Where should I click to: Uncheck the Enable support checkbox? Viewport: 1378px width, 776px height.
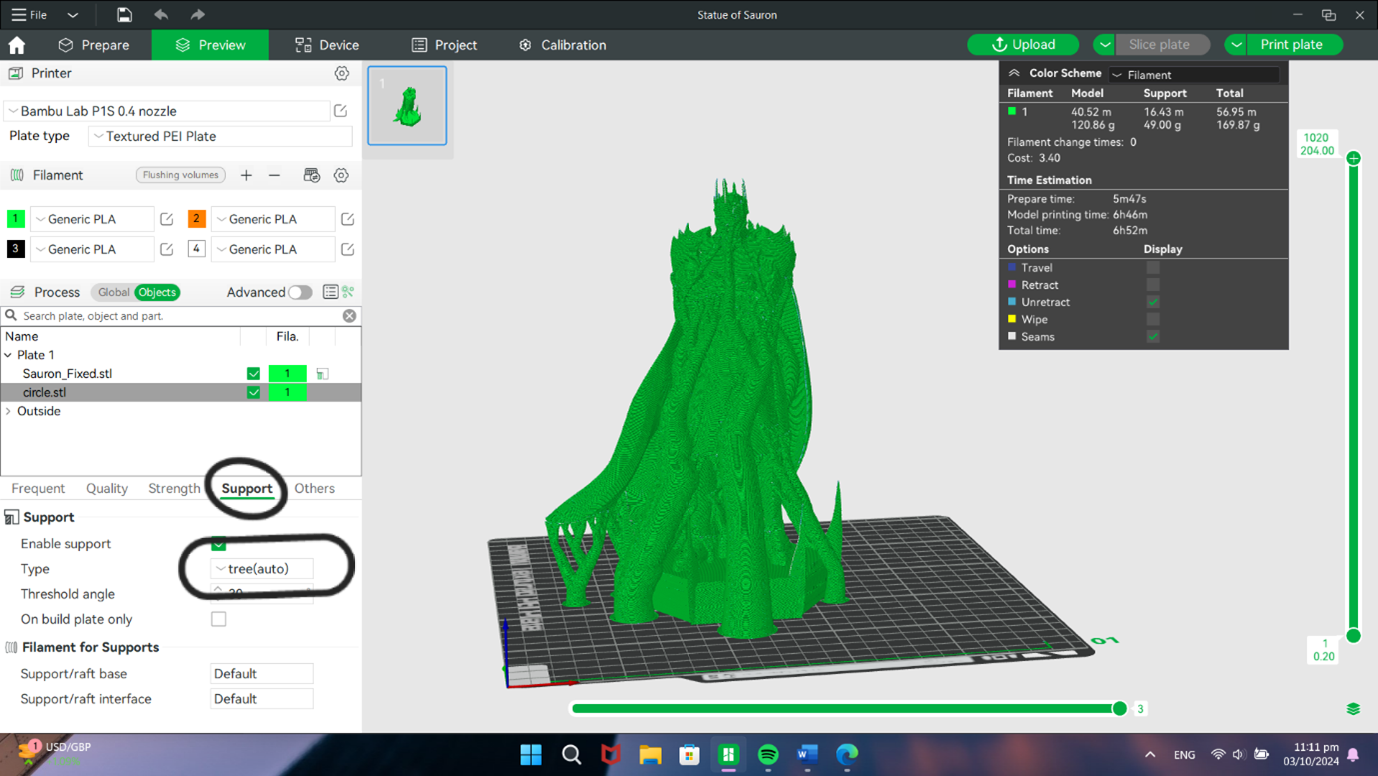click(219, 544)
